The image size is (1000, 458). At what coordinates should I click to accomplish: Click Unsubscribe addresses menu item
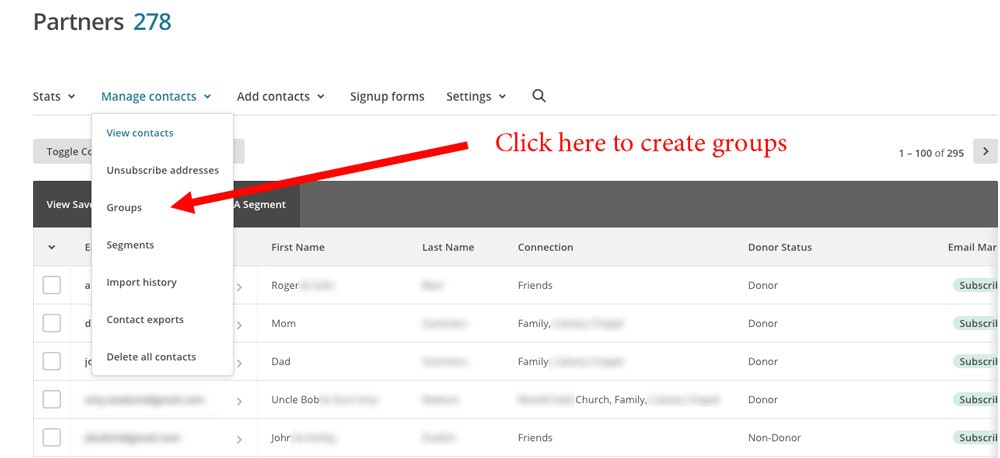(162, 170)
